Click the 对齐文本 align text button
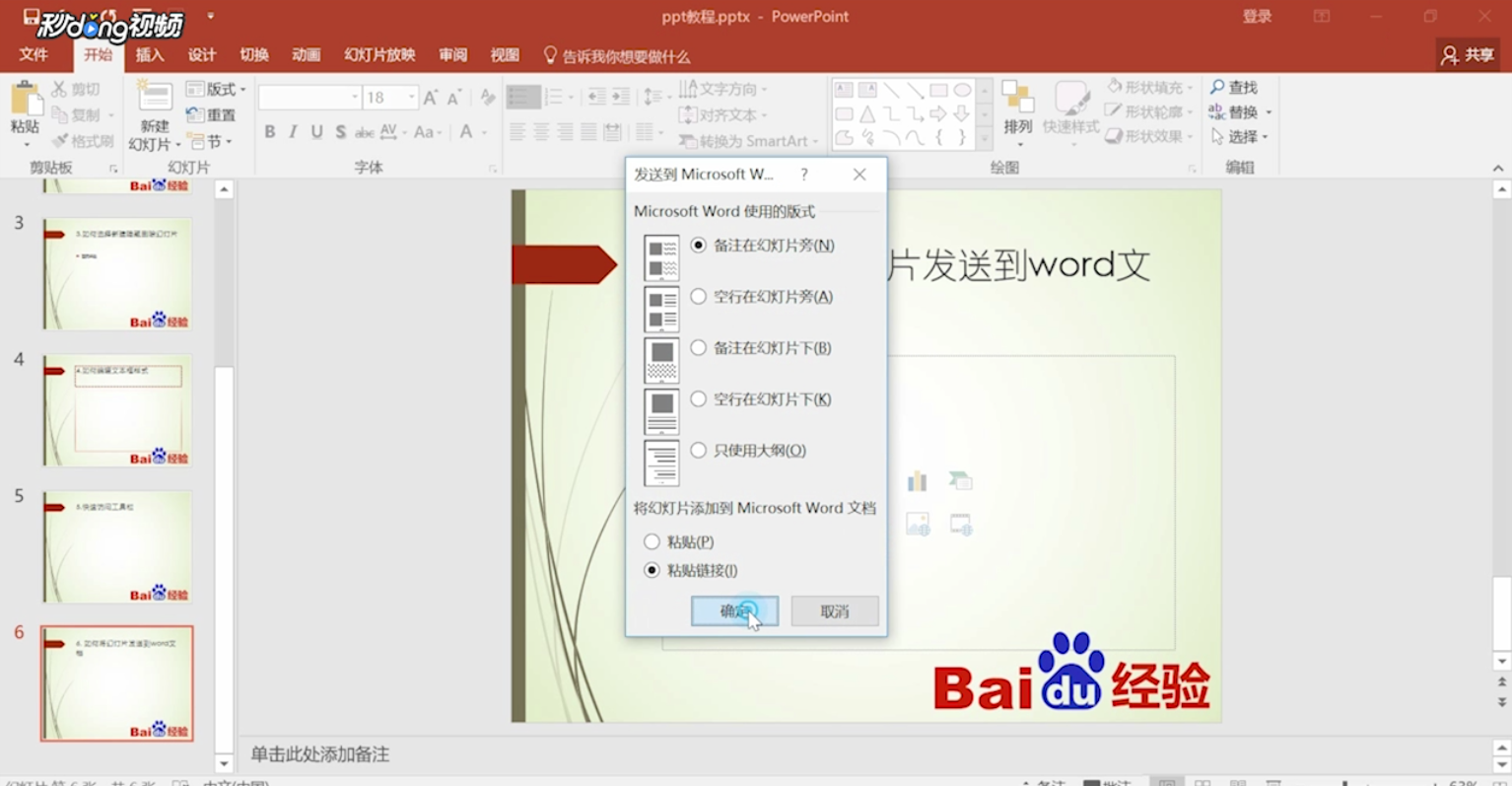 tap(722, 114)
